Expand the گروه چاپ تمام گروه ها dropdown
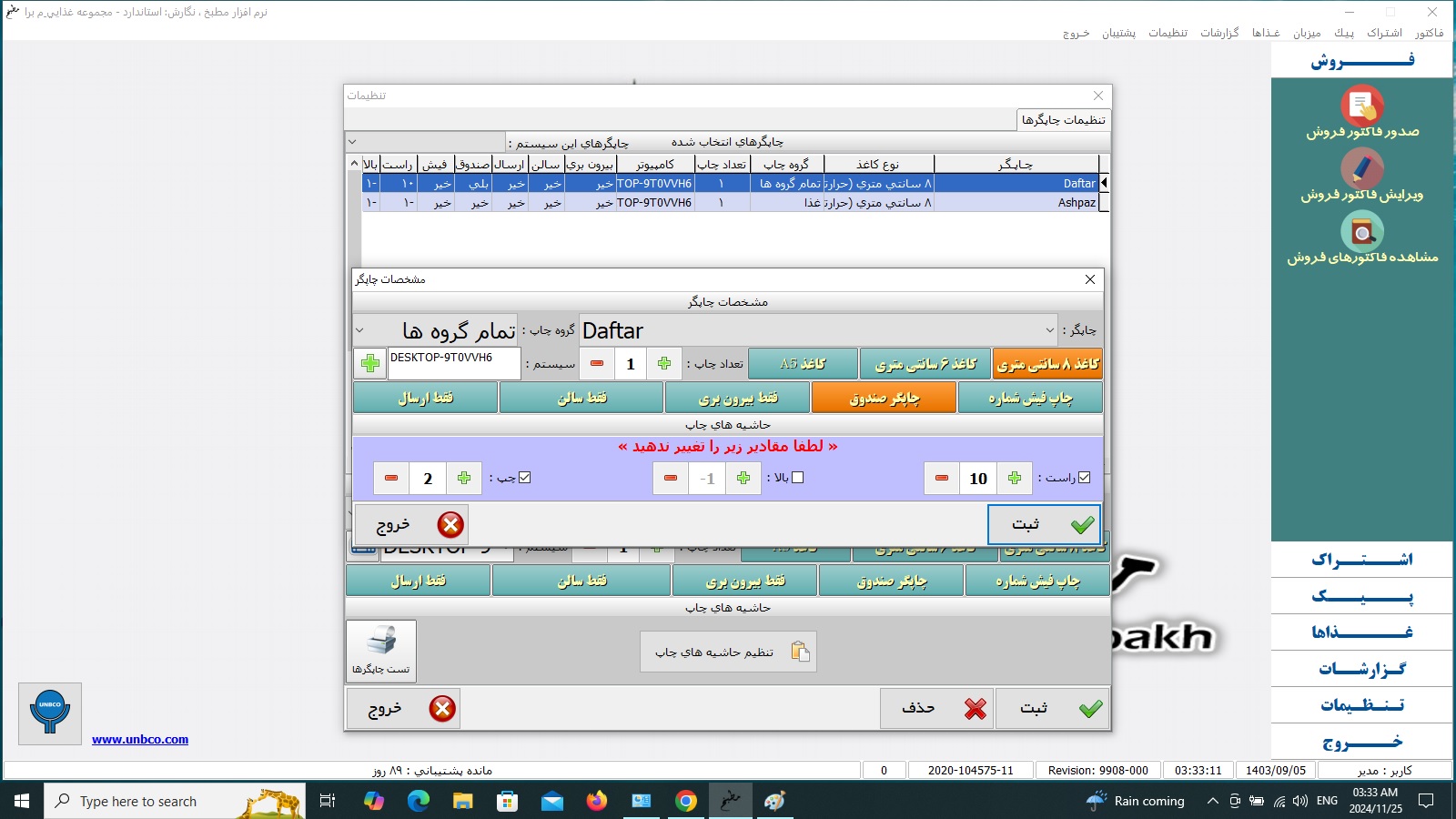 [359, 330]
